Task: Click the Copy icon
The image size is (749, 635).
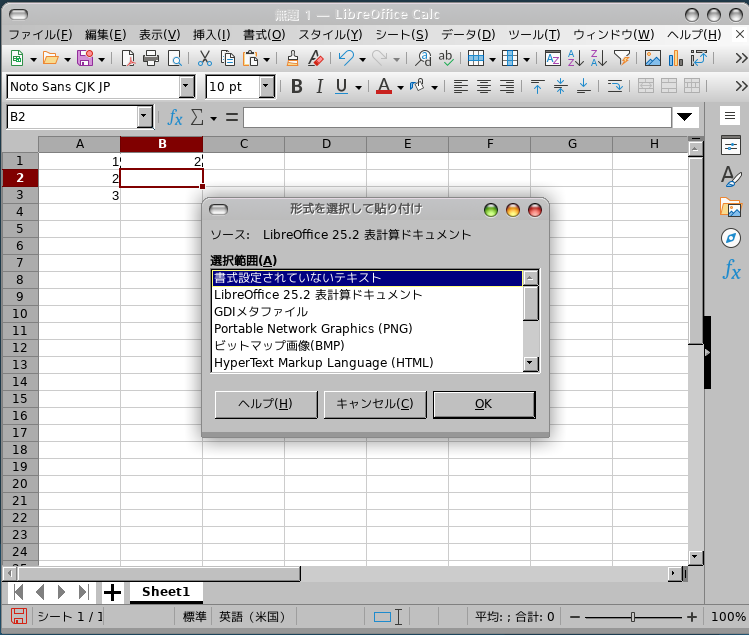Action: [x=228, y=59]
